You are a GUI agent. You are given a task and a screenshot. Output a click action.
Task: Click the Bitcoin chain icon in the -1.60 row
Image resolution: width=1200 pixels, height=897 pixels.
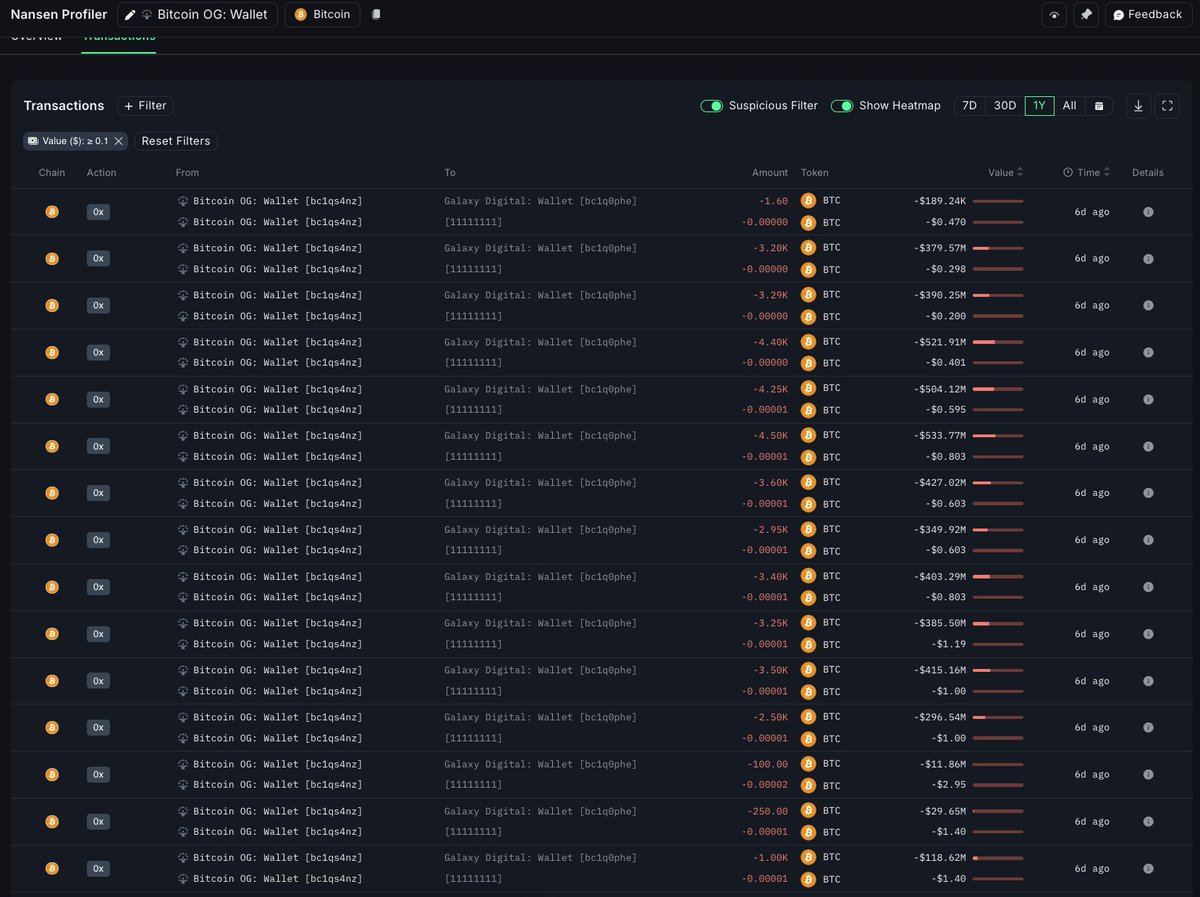(52, 212)
